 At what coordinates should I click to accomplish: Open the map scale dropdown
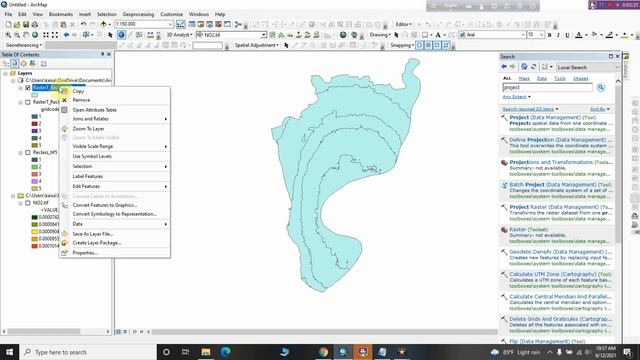point(170,24)
